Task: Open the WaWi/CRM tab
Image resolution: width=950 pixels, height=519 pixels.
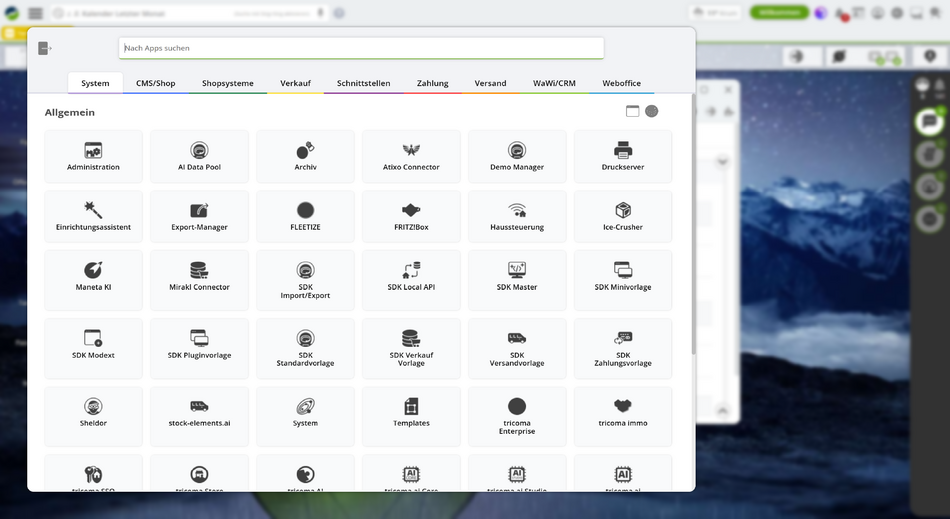Action: 554,83
